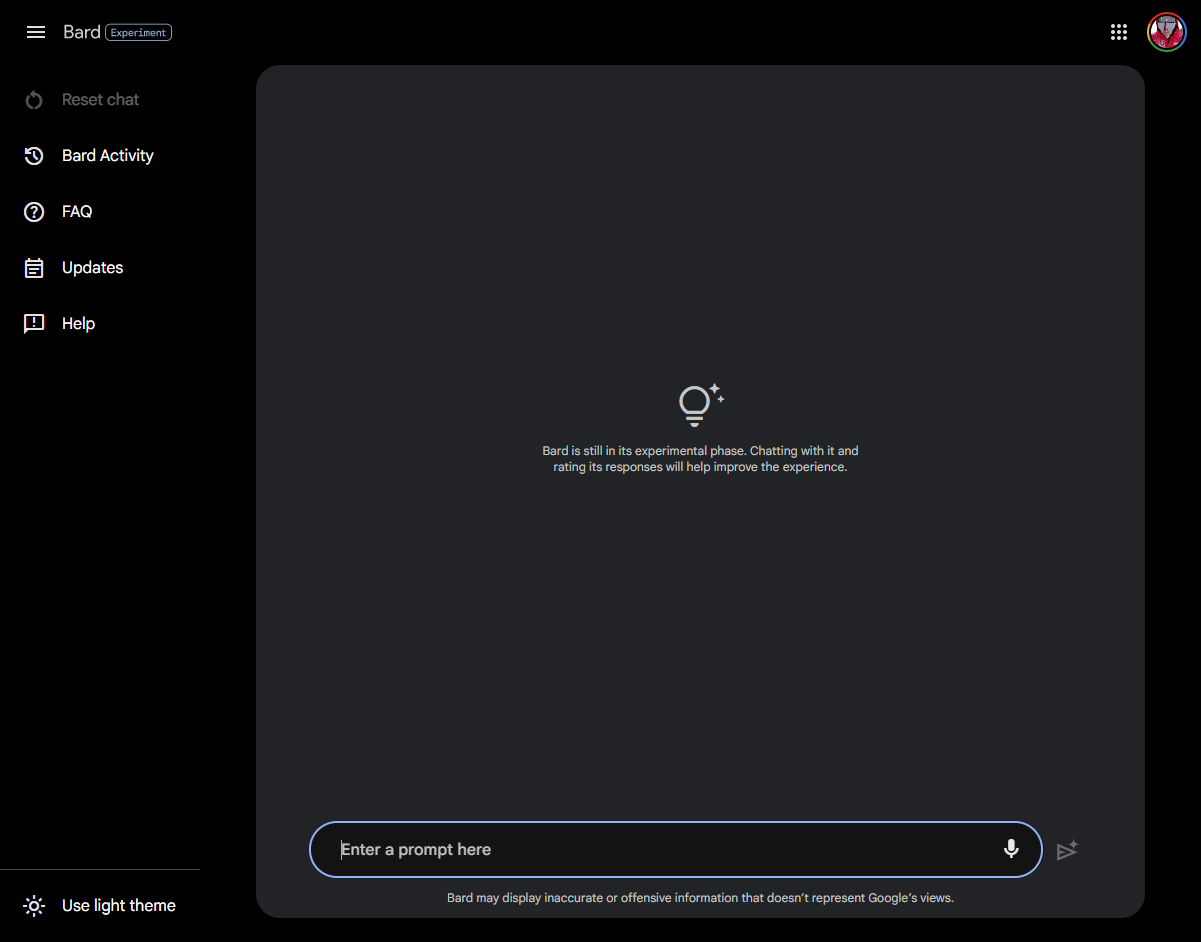This screenshot has width=1201, height=942.
Task: Open the Bard Activity menu item
Action: (x=107, y=156)
